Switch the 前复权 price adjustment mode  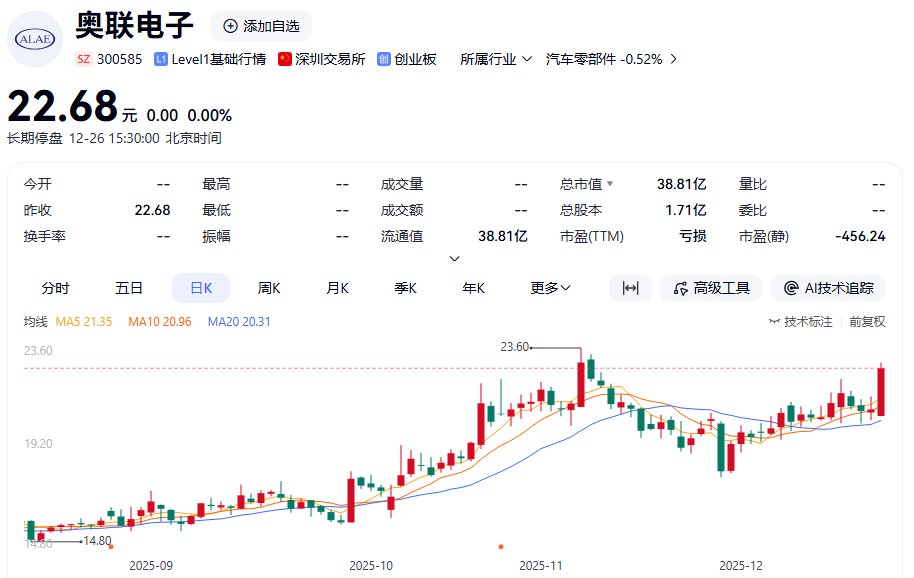[867, 322]
